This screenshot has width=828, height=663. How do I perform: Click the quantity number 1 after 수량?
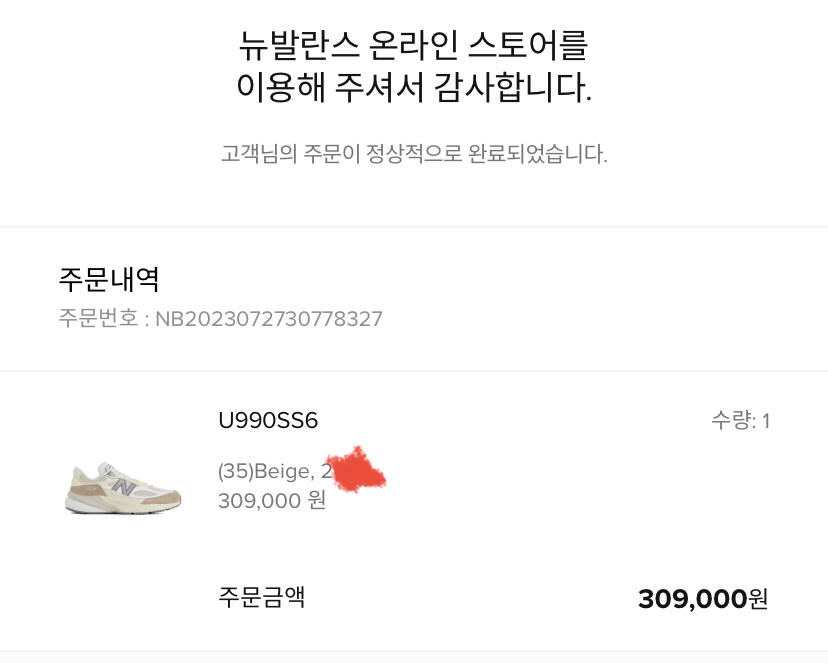pyautogui.click(x=766, y=421)
